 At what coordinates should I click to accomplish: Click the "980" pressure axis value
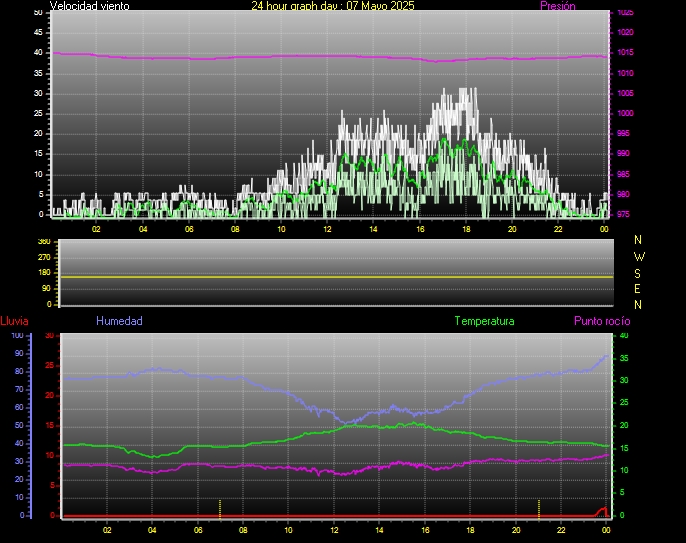coord(623,194)
